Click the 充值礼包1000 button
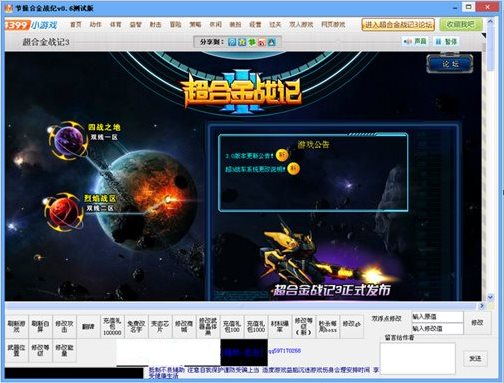This screenshot has height=383, width=504. pos(256,327)
